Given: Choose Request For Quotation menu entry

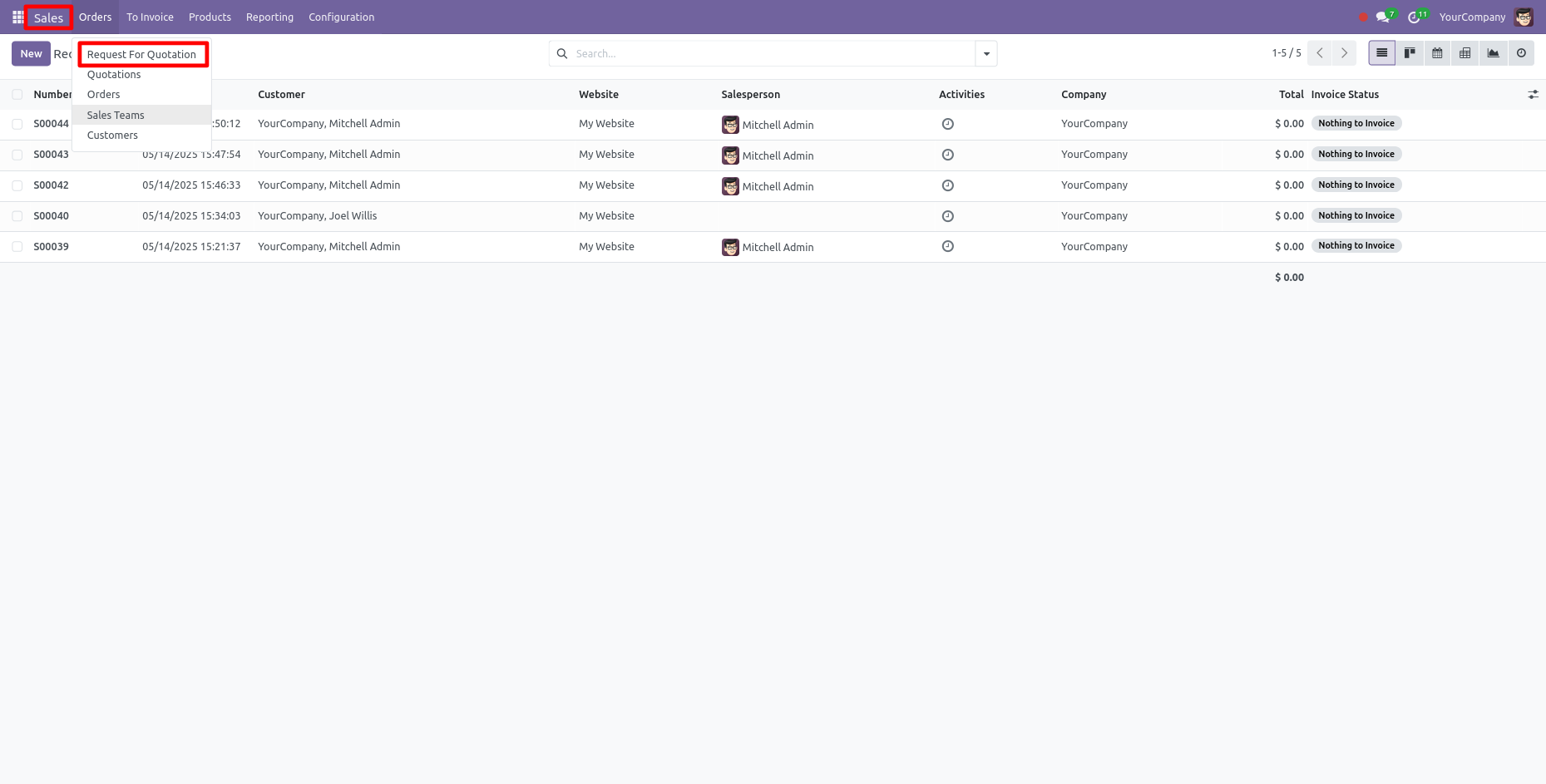Looking at the screenshot, I should point(142,55).
